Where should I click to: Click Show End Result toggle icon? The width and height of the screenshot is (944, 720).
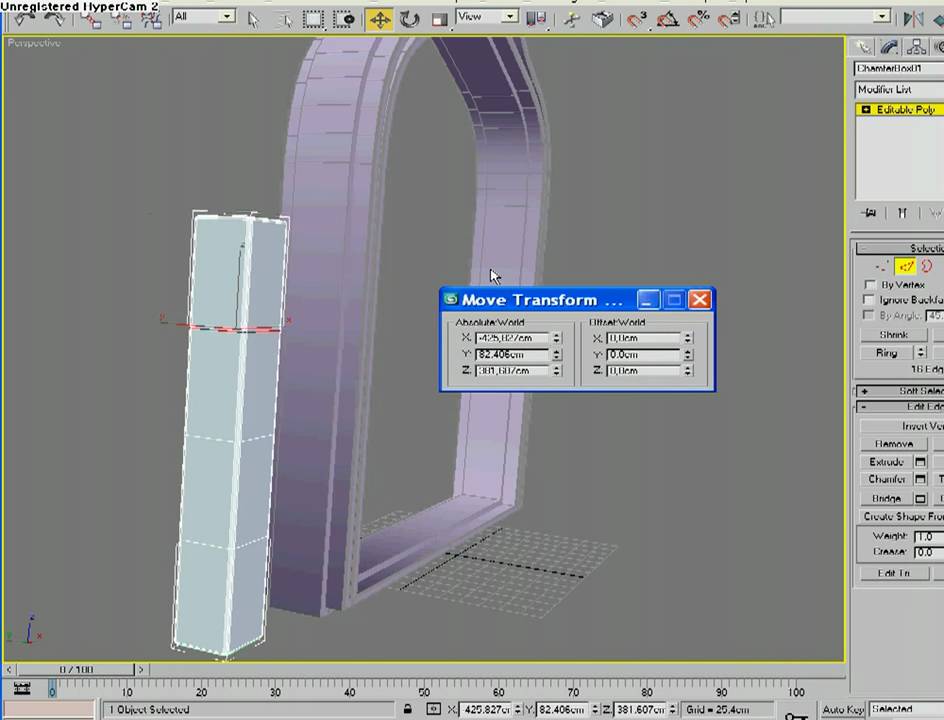(x=902, y=213)
